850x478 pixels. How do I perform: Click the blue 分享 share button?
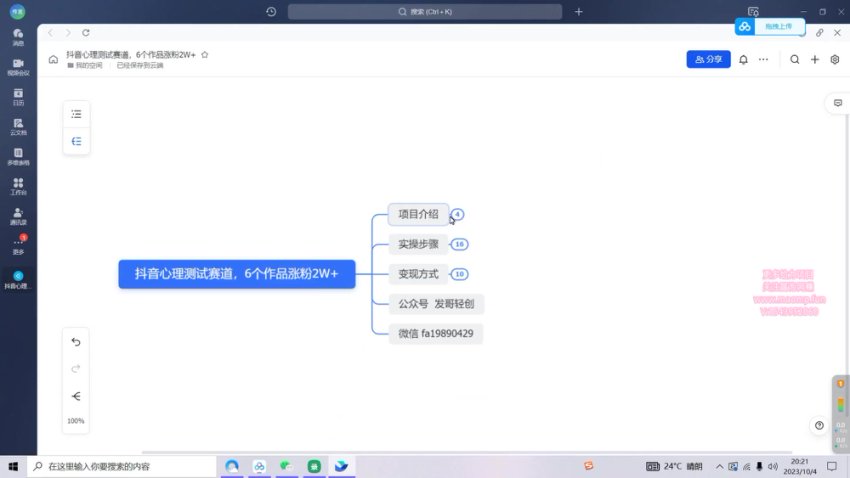(708, 60)
